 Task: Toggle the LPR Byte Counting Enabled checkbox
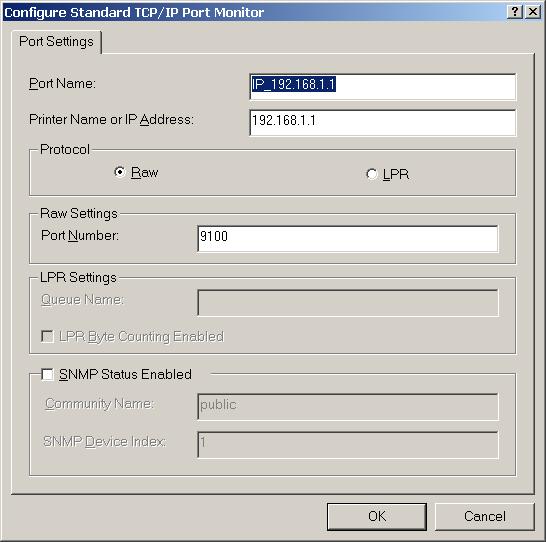click(x=47, y=337)
